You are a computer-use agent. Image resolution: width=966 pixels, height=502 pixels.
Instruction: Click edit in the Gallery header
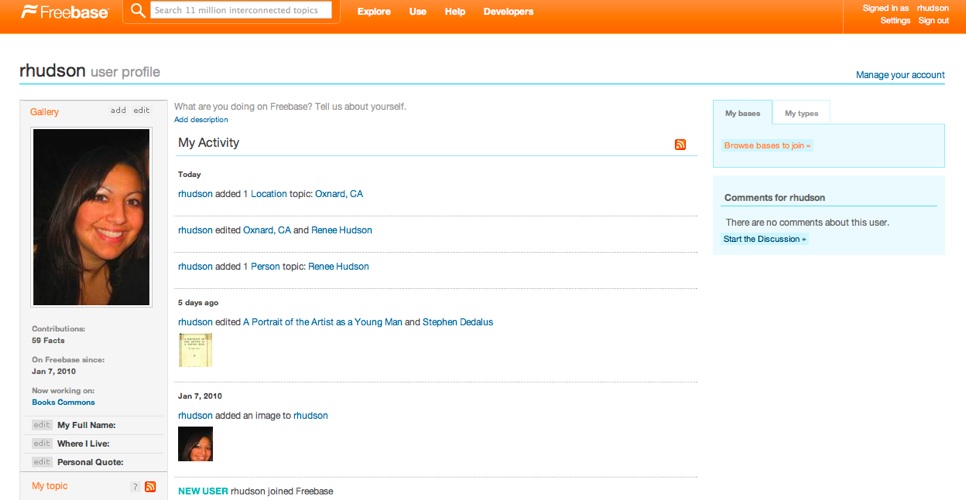[142, 110]
